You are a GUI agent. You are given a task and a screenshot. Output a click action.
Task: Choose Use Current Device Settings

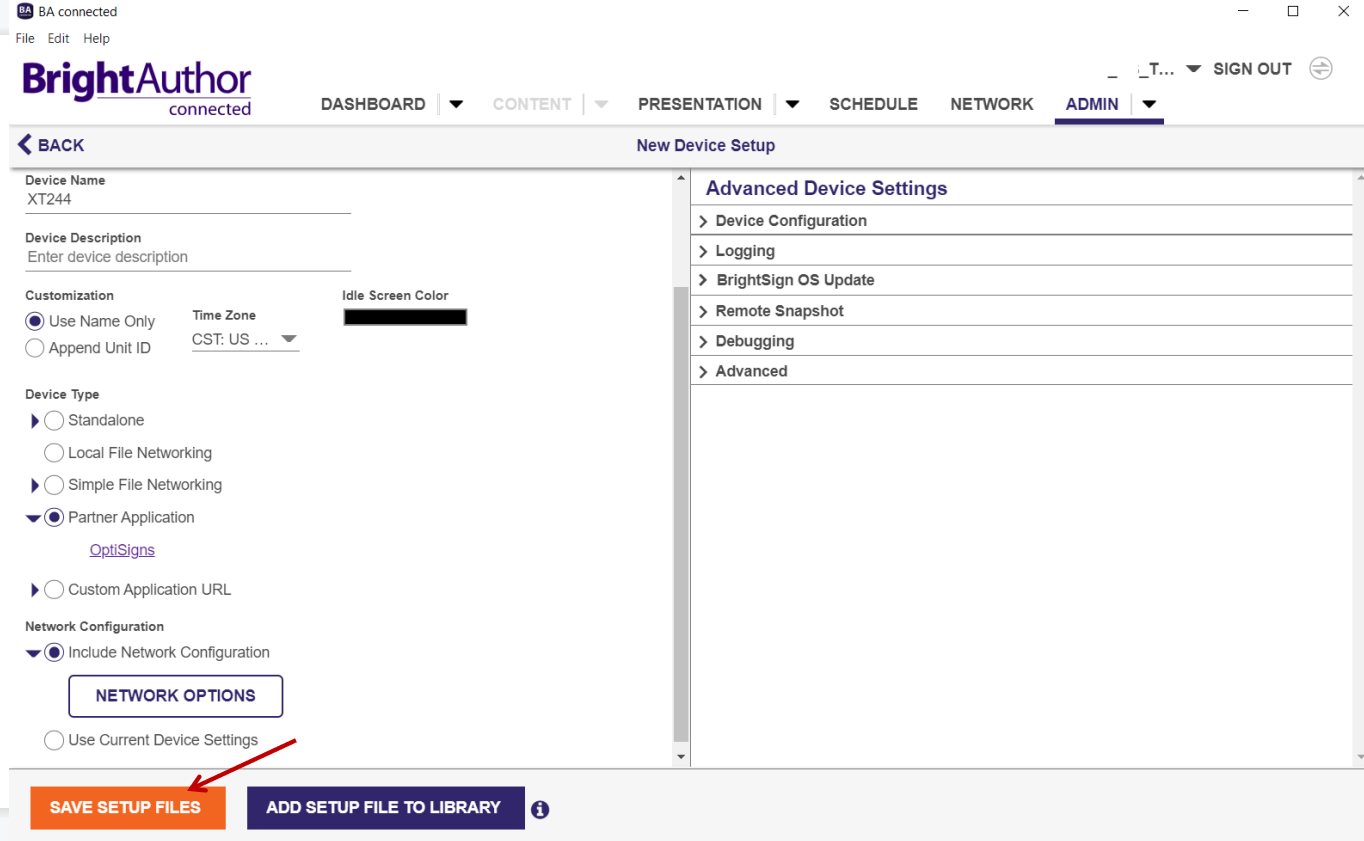tap(55, 741)
